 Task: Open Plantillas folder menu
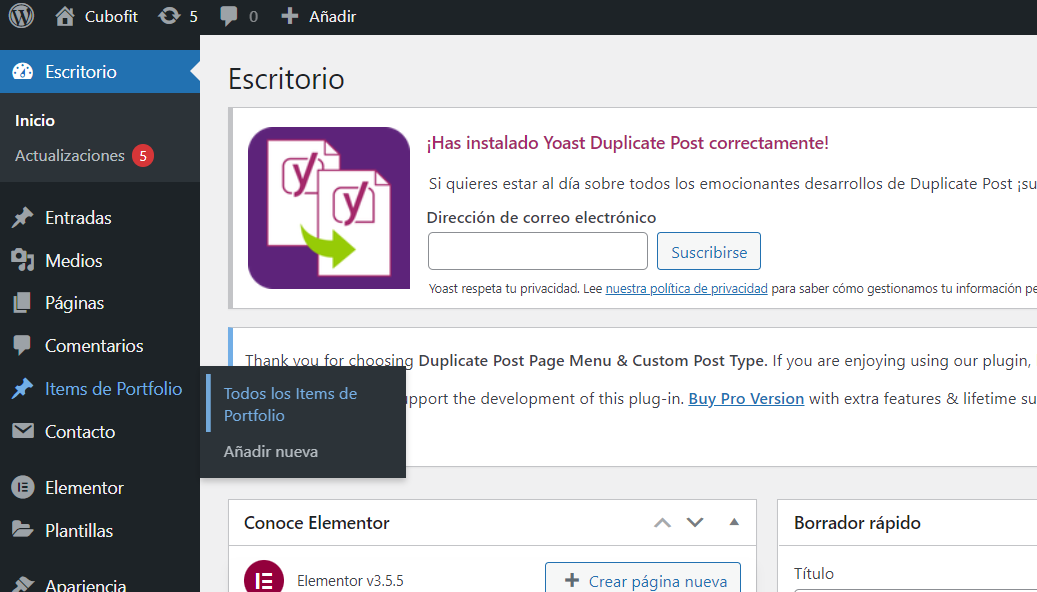point(78,531)
